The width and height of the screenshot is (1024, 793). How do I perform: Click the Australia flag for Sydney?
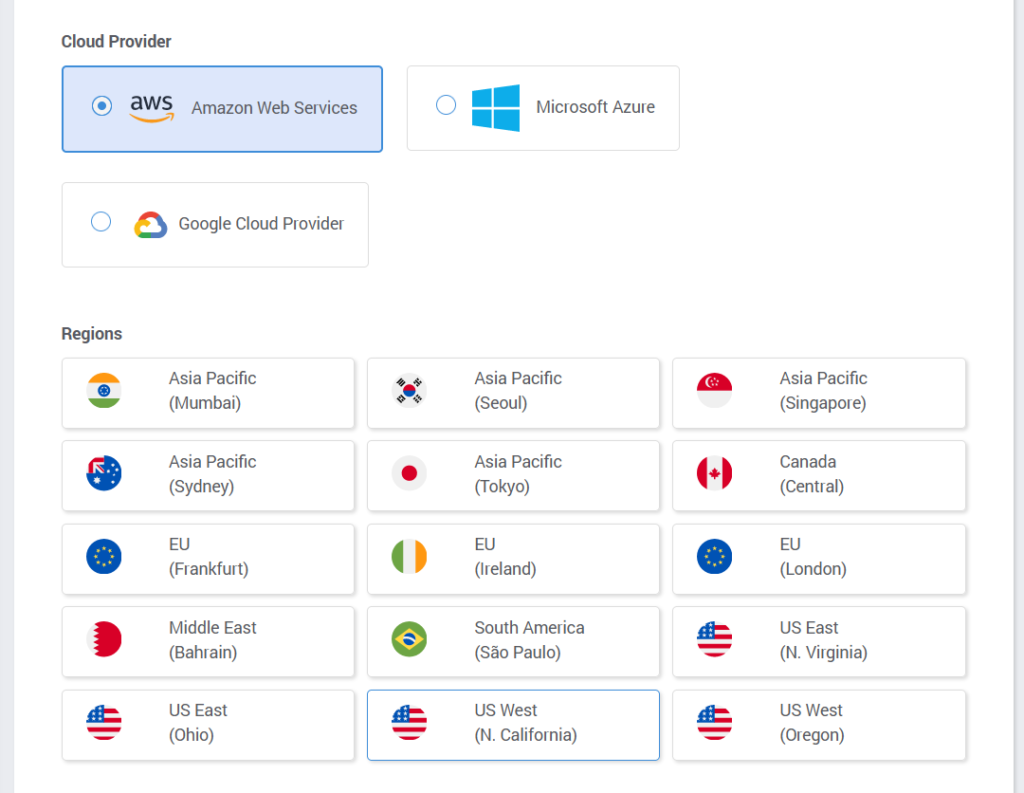click(104, 473)
